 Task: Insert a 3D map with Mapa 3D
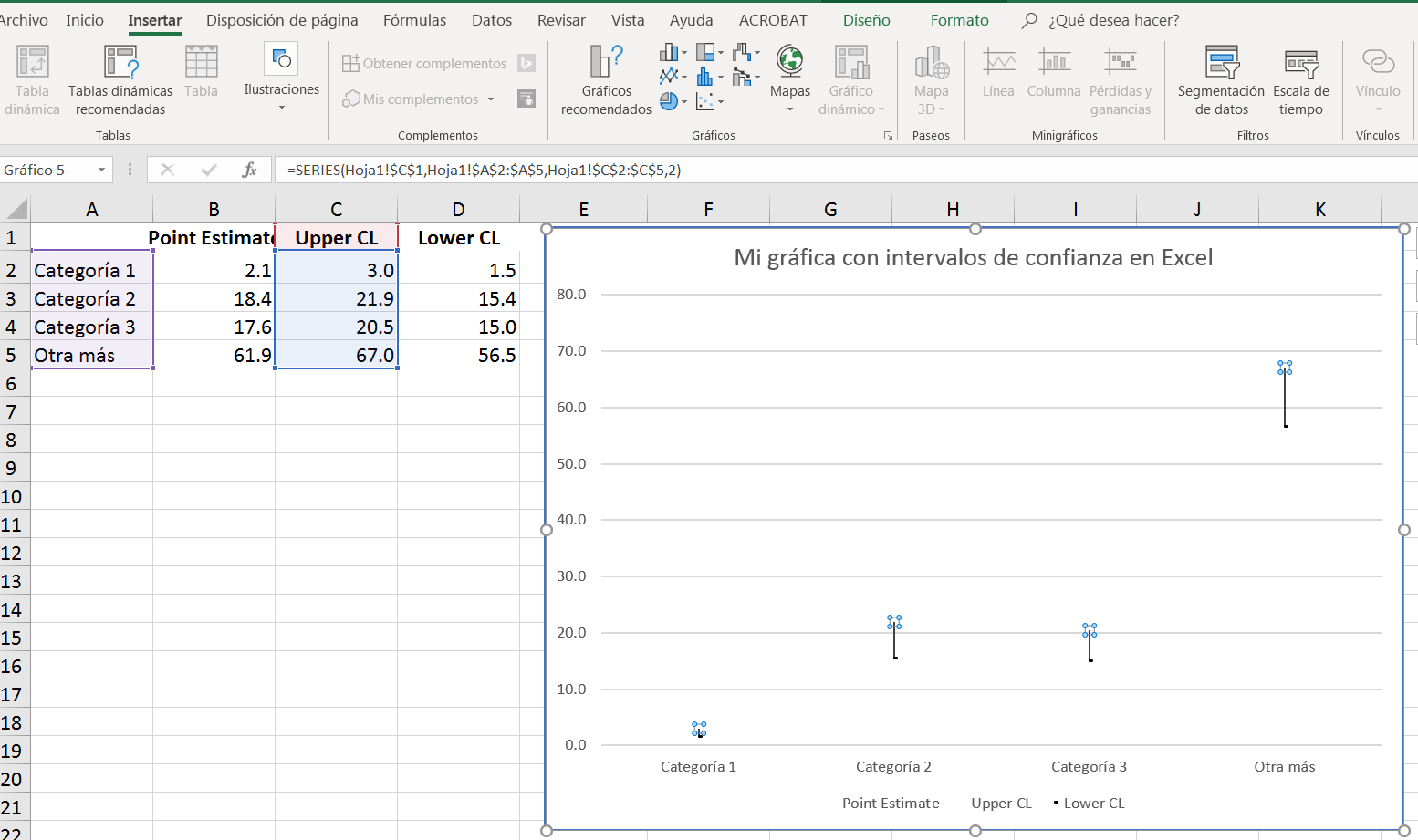[x=929, y=78]
